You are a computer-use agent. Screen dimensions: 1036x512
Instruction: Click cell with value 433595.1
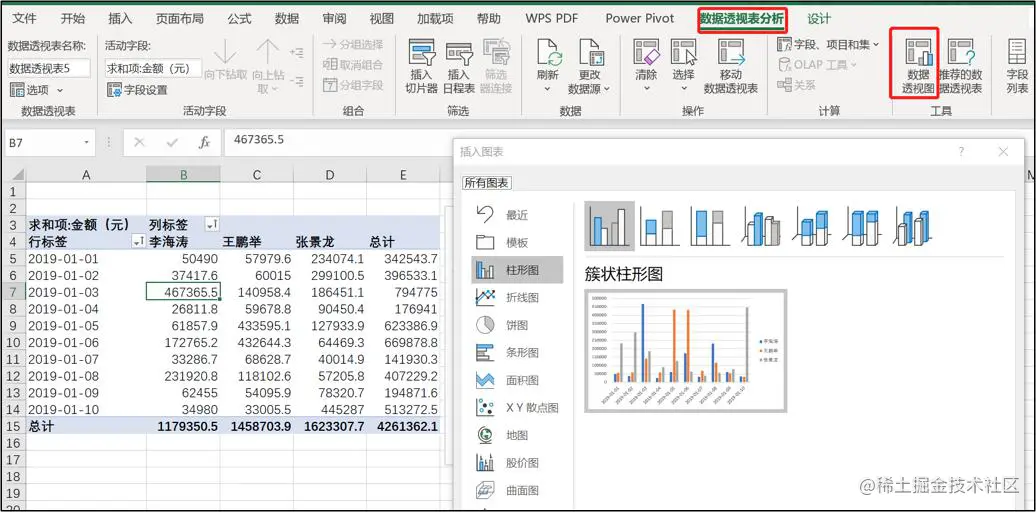point(258,326)
